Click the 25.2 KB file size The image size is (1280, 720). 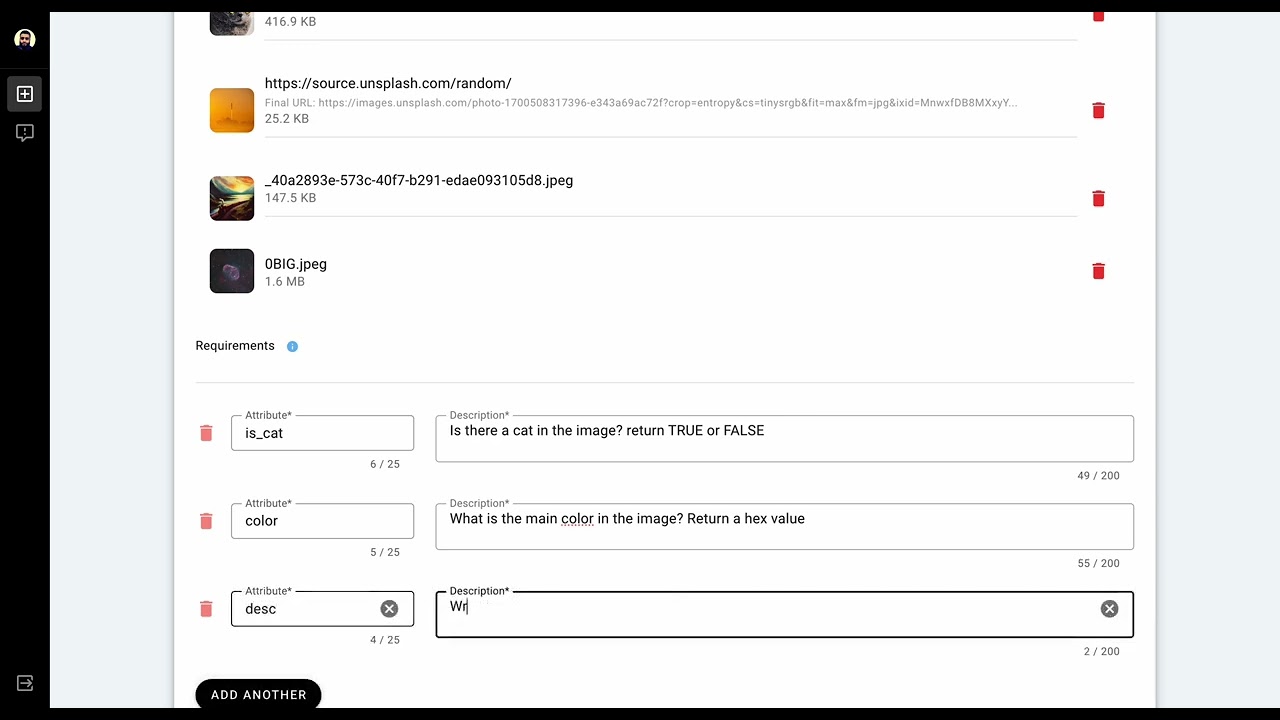[287, 119]
